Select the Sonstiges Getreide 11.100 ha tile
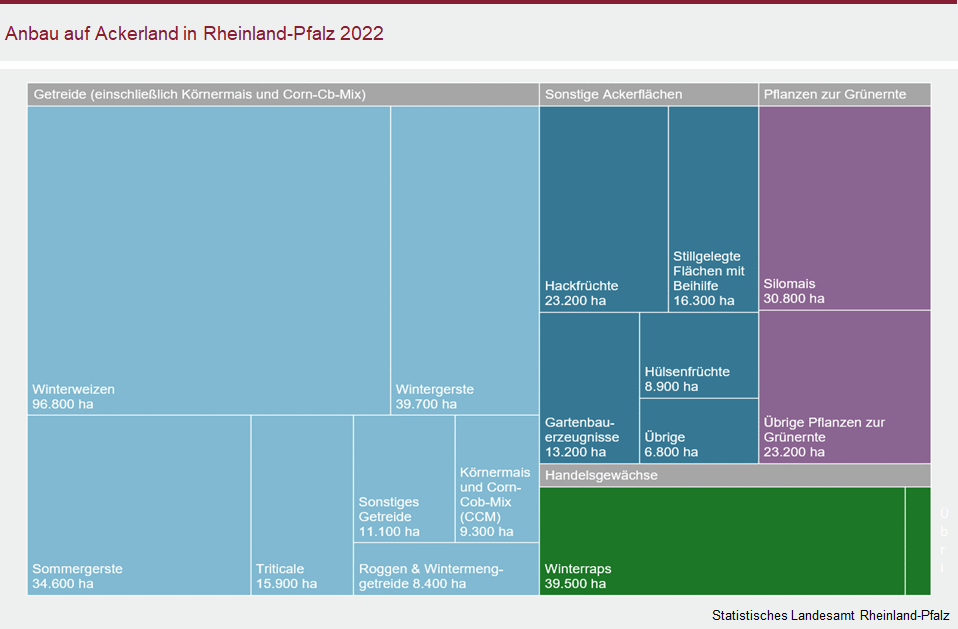The height and width of the screenshot is (629, 958). coord(404,479)
